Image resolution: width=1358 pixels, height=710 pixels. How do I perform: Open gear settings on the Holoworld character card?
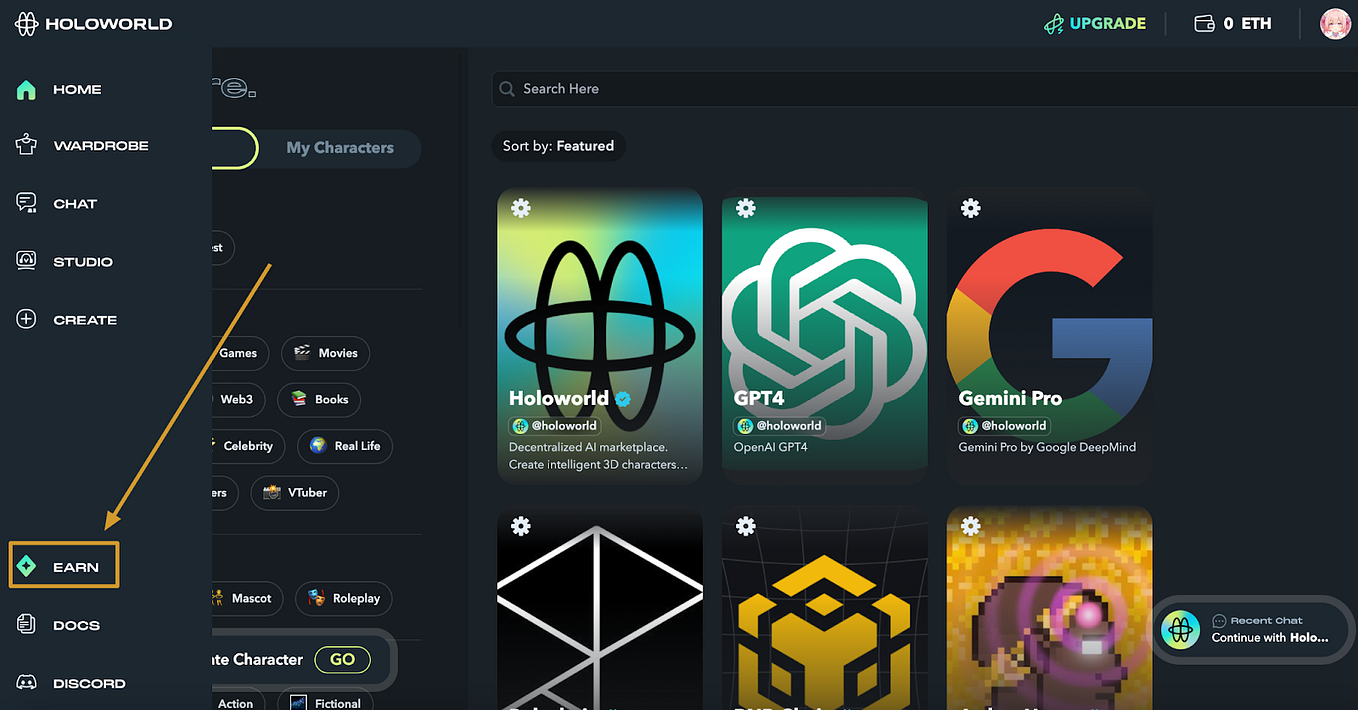coord(520,208)
